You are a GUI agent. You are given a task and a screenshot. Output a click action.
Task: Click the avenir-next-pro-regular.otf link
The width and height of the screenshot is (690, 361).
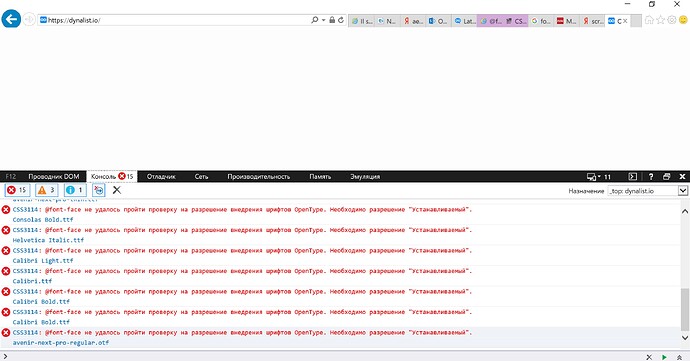(61, 343)
